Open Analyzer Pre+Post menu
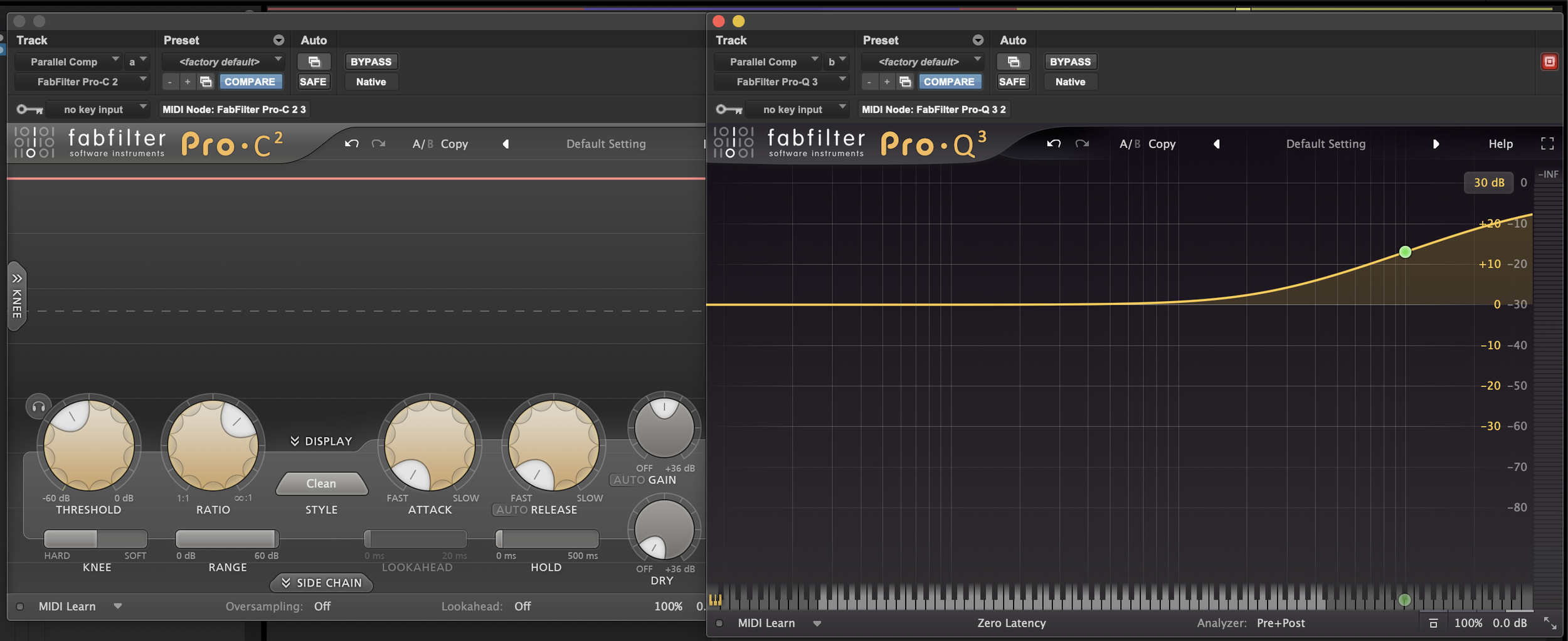Image resolution: width=1568 pixels, height=641 pixels. 1280,623
